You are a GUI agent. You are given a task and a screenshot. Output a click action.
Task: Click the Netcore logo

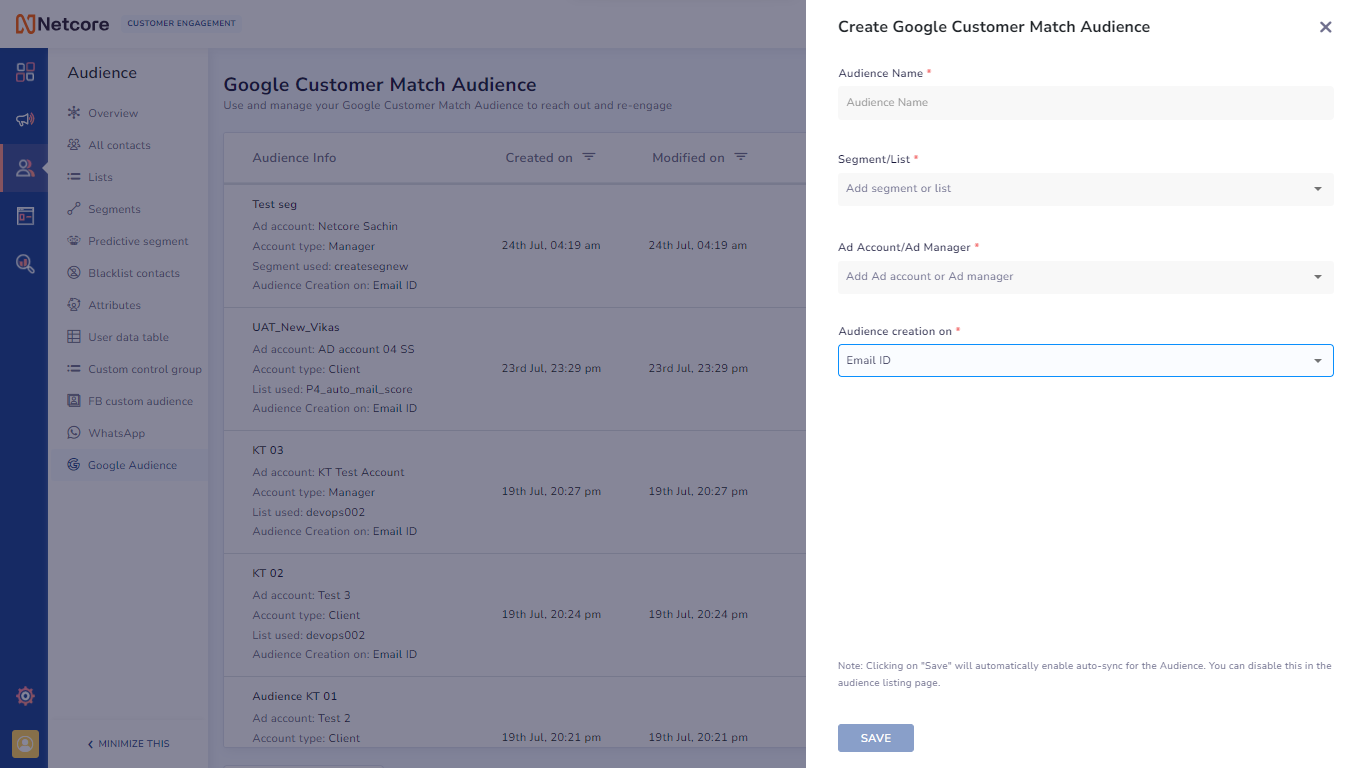[x=62, y=24]
